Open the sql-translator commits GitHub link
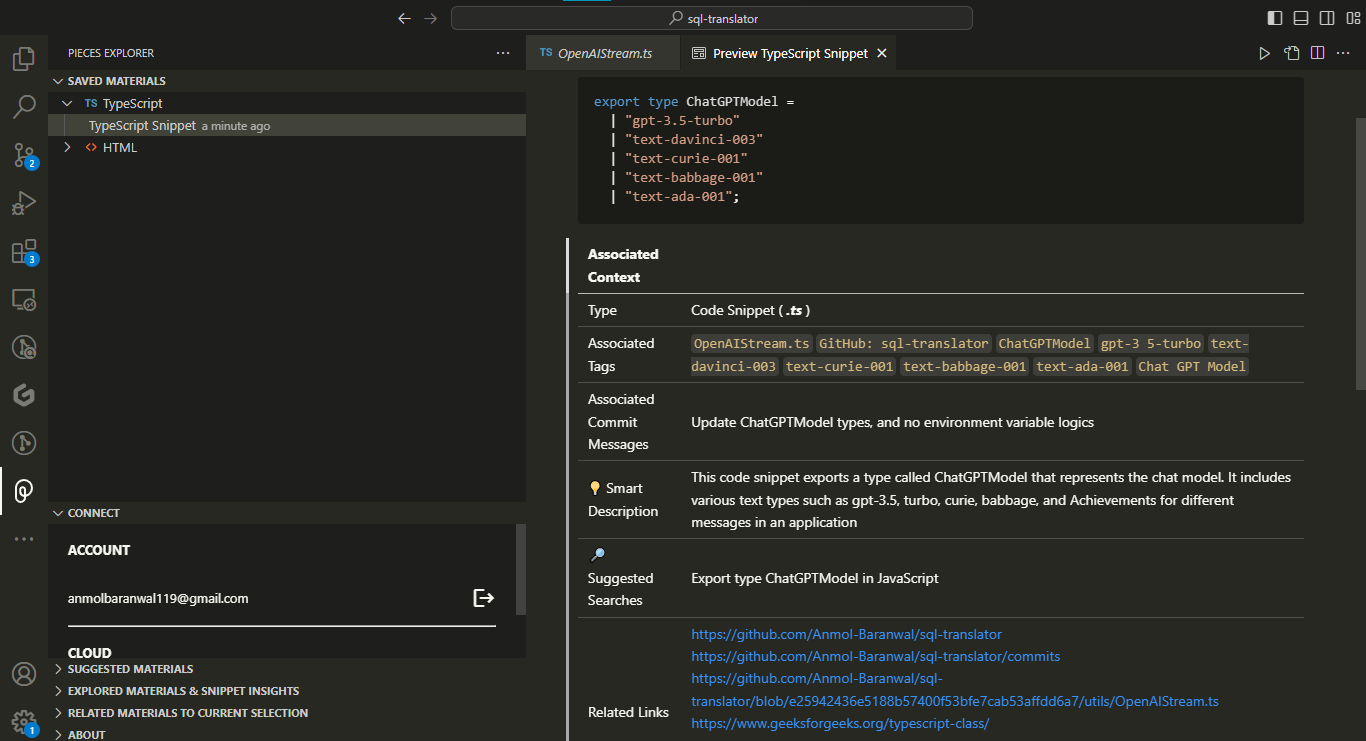1366x741 pixels. pos(875,656)
